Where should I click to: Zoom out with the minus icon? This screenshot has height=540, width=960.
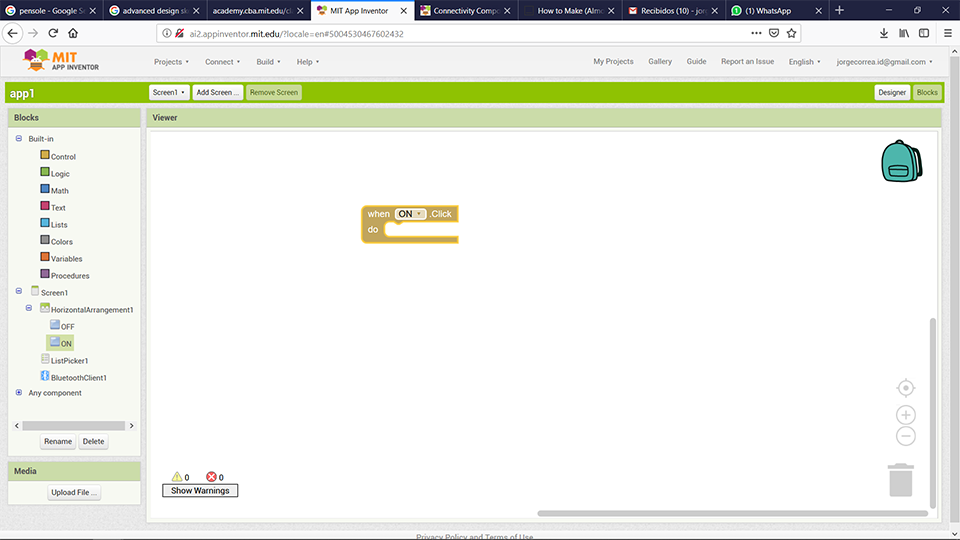906,436
